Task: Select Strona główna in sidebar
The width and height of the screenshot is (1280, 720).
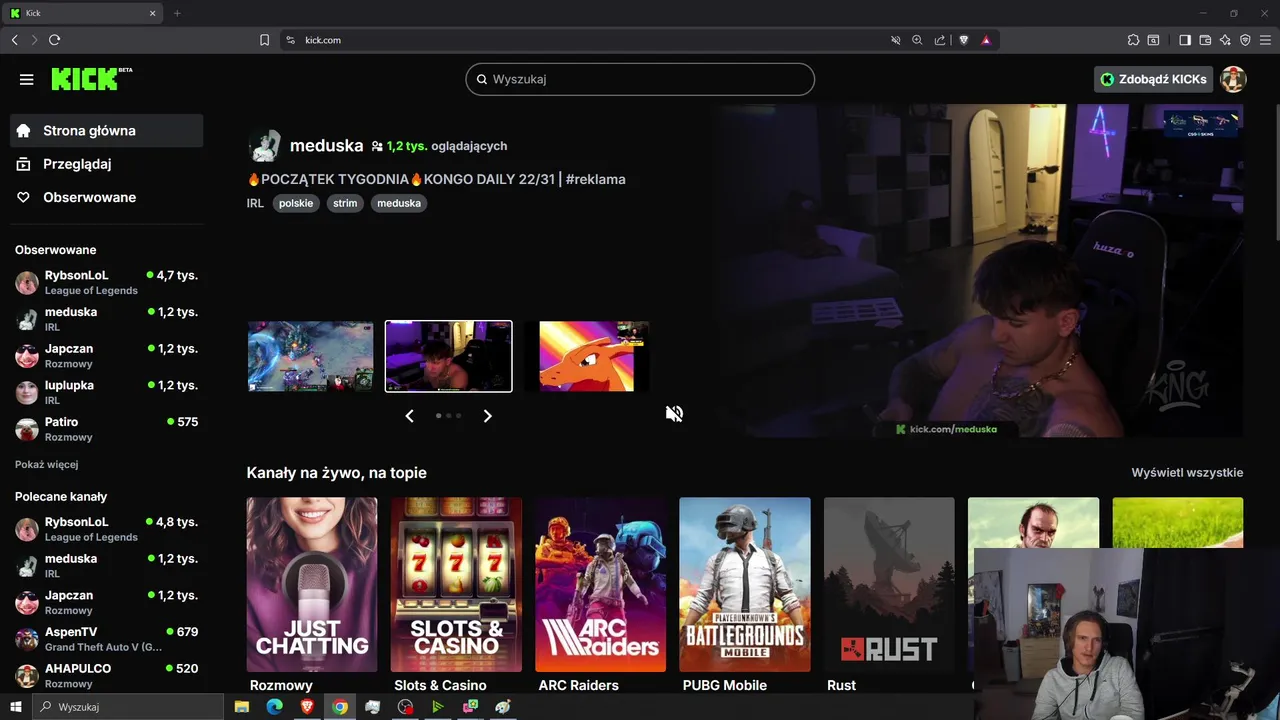Action: click(x=107, y=131)
